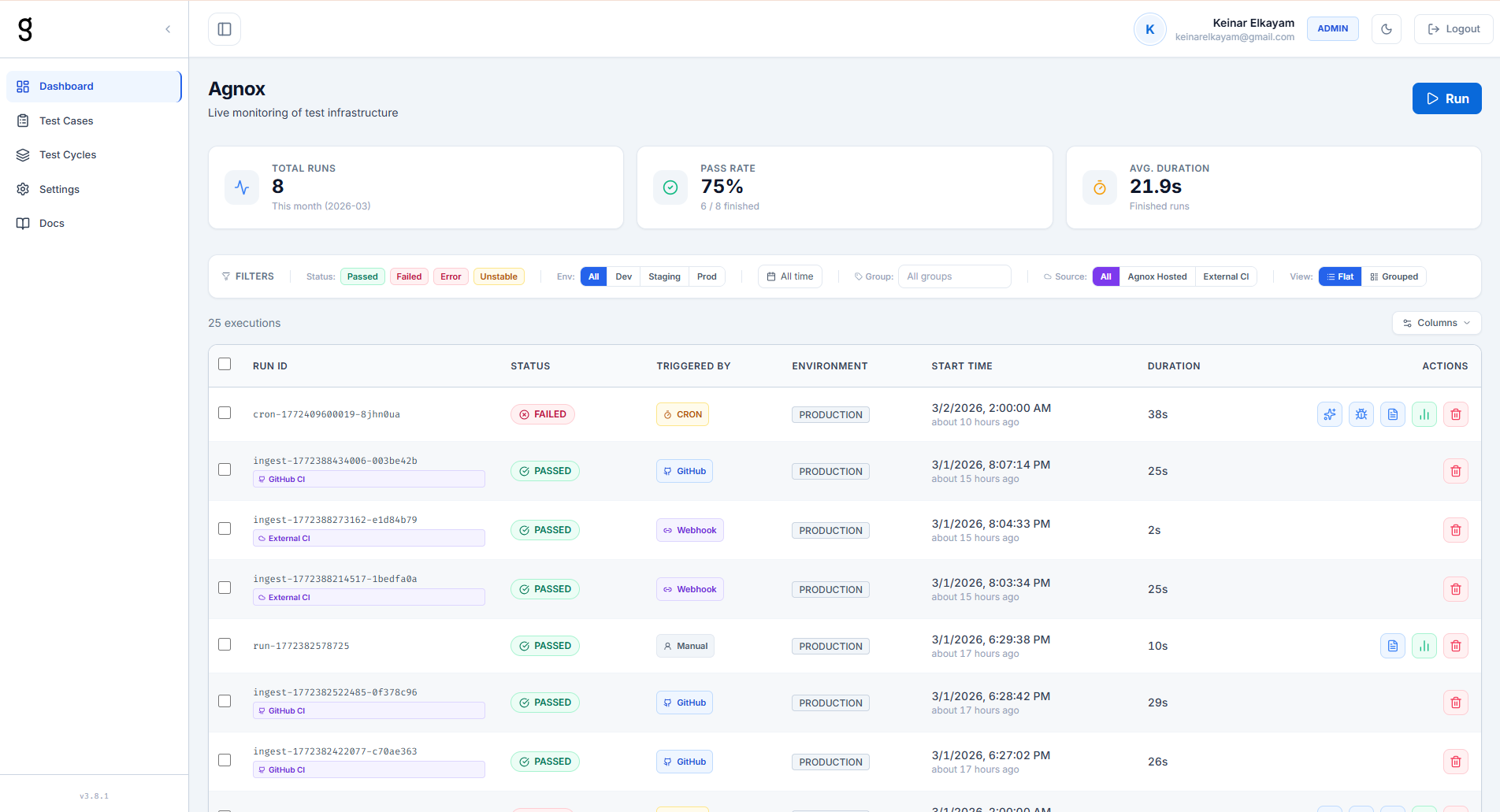Go to Test Cases in the sidebar
Viewport: 1500px width, 812px height.
point(66,121)
